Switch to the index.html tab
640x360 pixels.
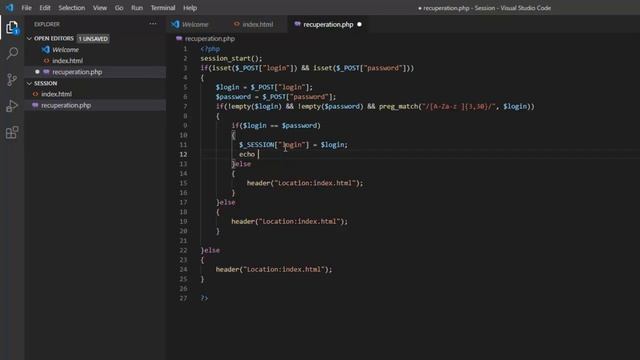[x=258, y=24]
